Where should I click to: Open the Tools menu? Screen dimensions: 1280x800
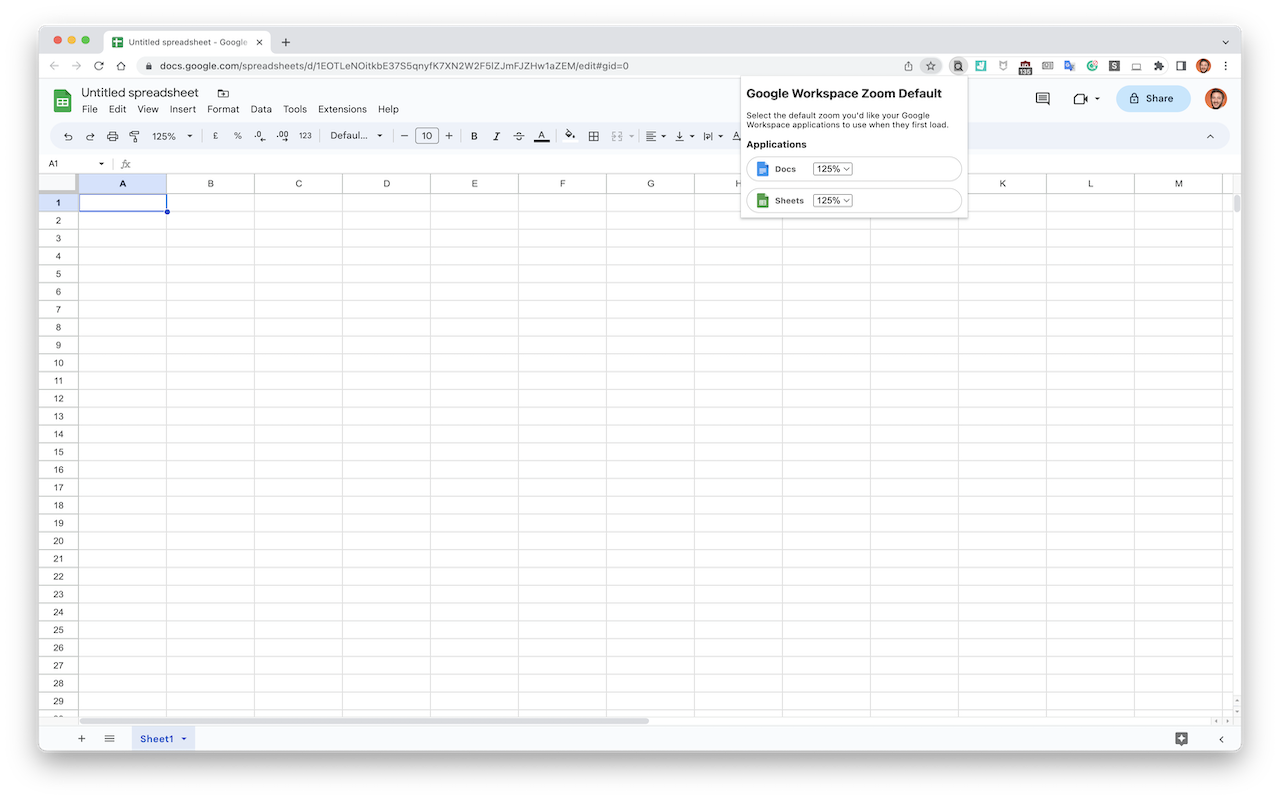pos(295,109)
